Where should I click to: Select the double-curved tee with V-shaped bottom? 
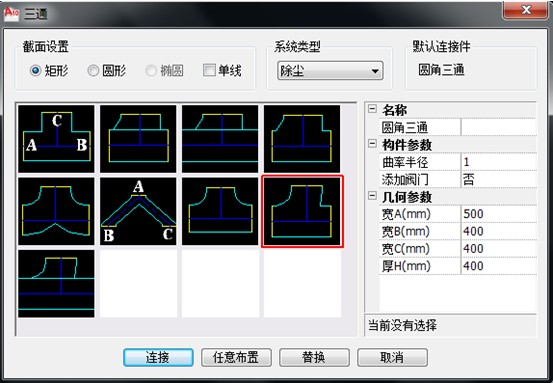point(56,211)
